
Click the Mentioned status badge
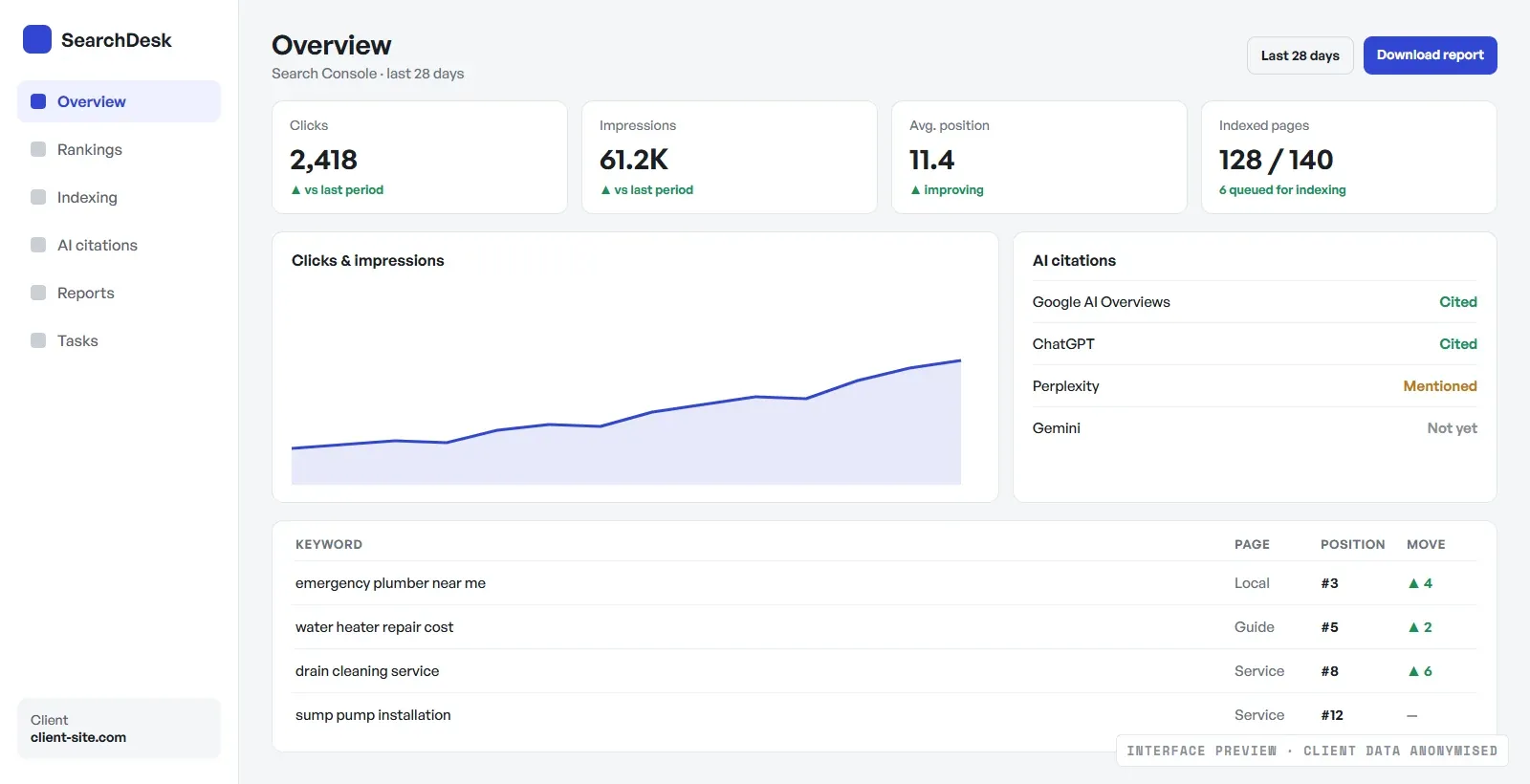coord(1440,386)
